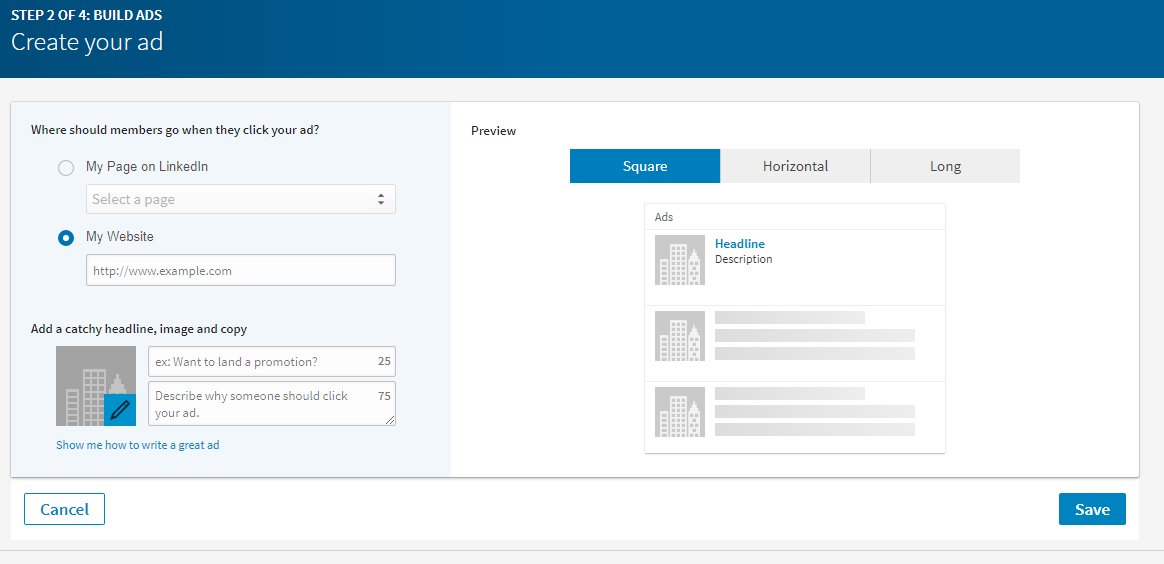Click the Cancel button
Image resolution: width=1164 pixels, height=564 pixels.
[x=64, y=509]
